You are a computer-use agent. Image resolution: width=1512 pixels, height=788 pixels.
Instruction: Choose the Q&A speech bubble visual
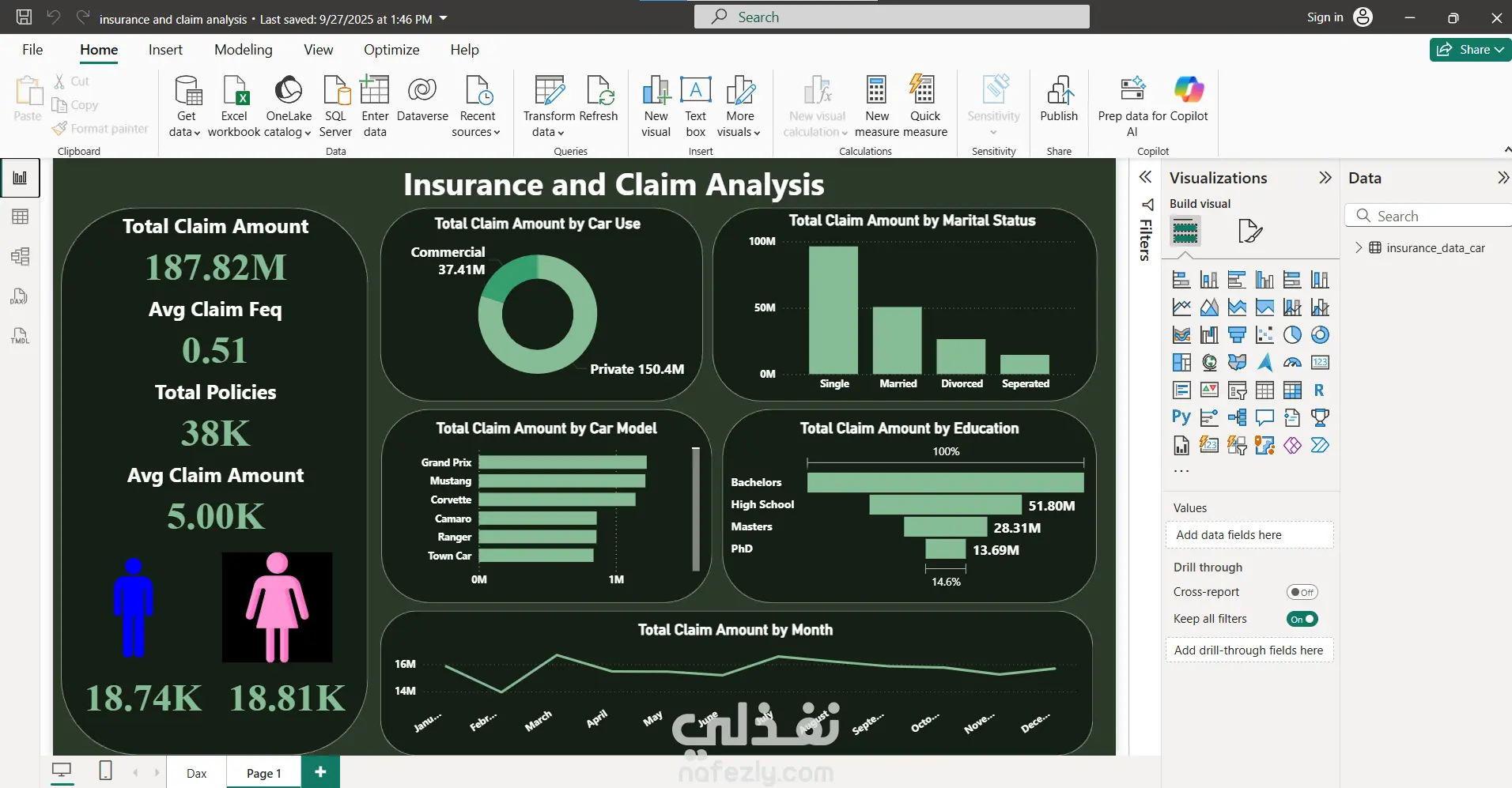[x=1264, y=417]
